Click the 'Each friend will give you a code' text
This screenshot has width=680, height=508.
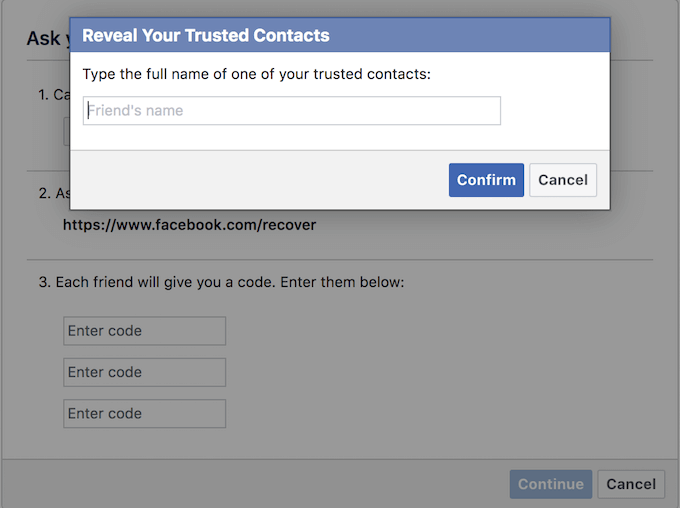[221, 283]
